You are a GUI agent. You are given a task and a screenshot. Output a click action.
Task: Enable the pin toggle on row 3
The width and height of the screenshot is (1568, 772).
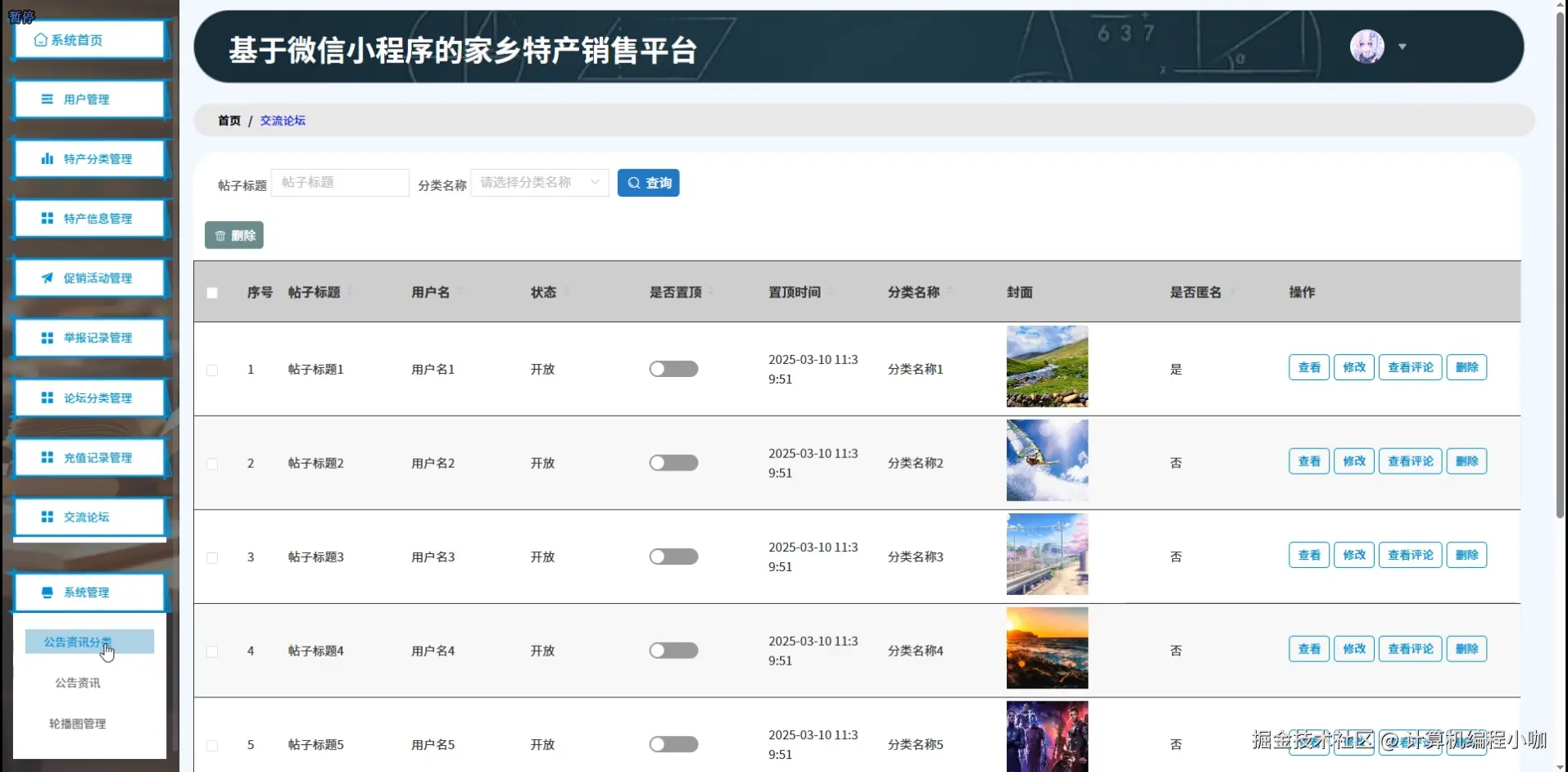pyautogui.click(x=673, y=556)
